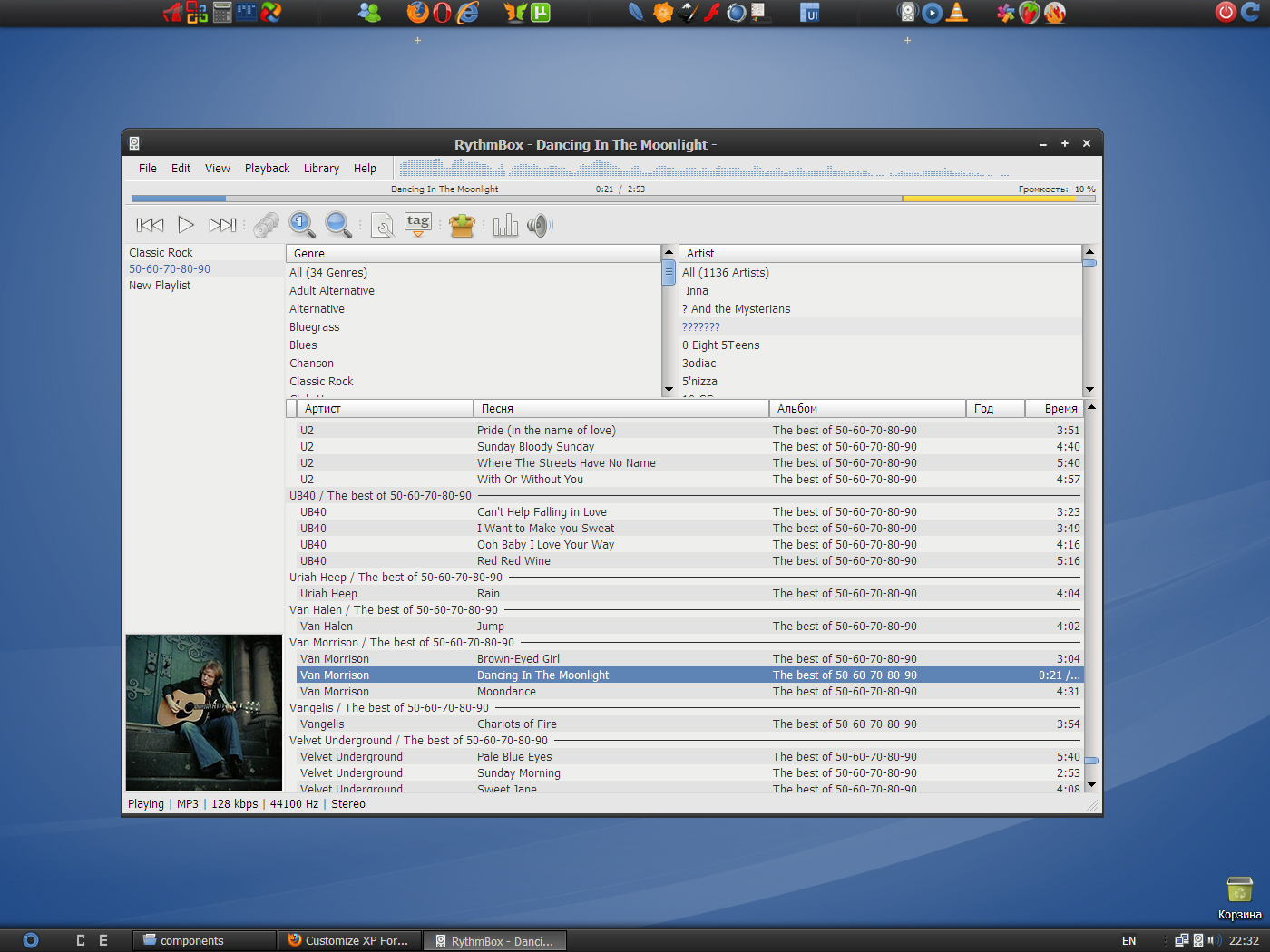Screen dimensions: 1270x952
Task: Open the speaker volume icon in toolbar
Action: (540, 224)
